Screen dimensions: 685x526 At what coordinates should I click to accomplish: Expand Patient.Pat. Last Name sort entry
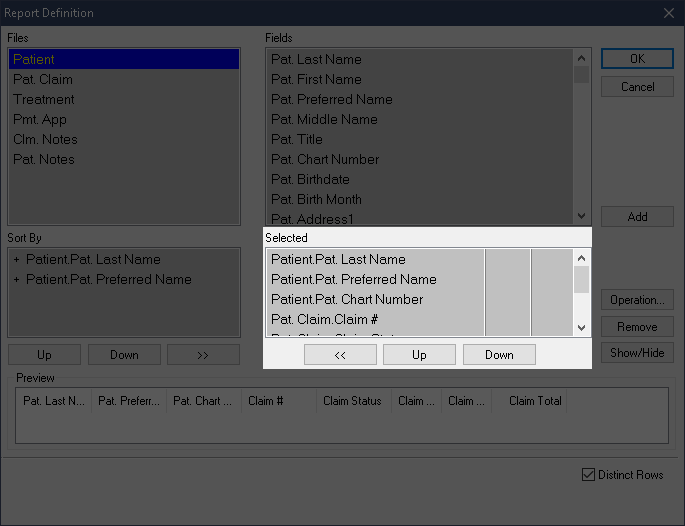(17, 260)
